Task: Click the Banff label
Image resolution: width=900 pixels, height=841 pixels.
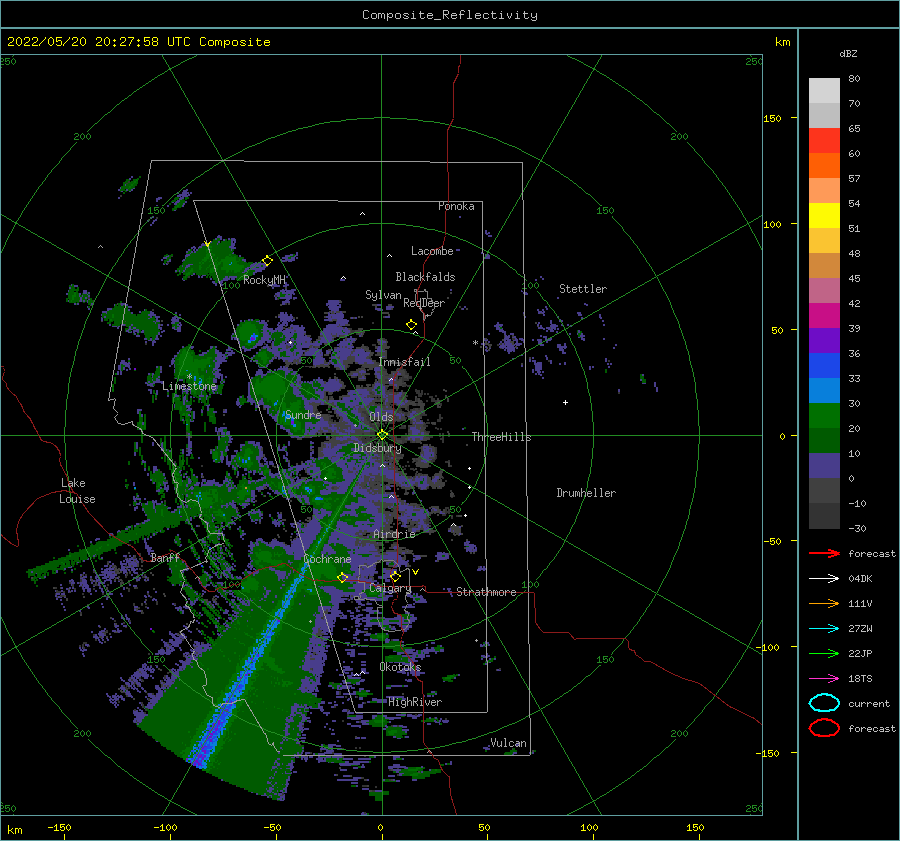Action: (x=165, y=557)
